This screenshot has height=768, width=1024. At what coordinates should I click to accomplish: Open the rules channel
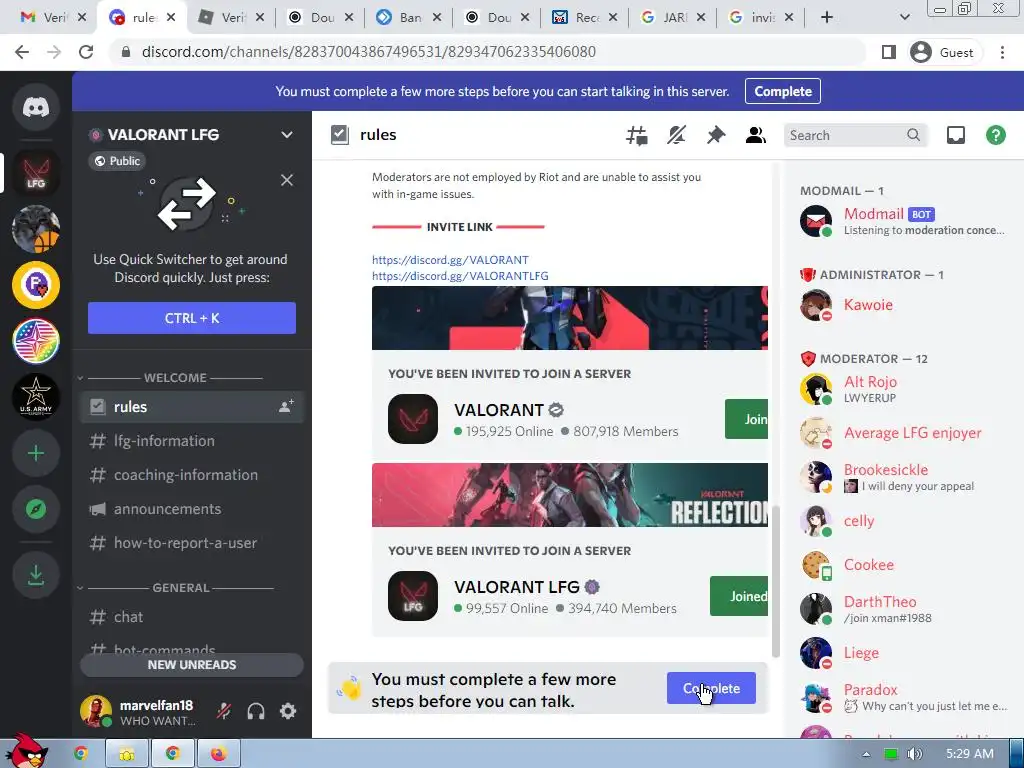[x=192, y=406]
